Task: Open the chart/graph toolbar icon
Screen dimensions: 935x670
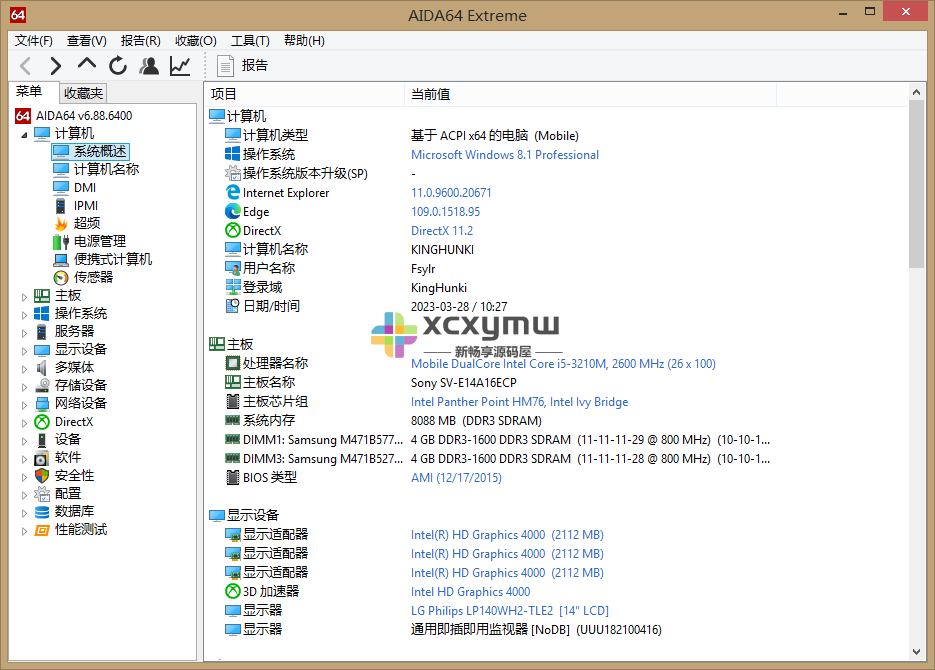Action: [x=179, y=65]
